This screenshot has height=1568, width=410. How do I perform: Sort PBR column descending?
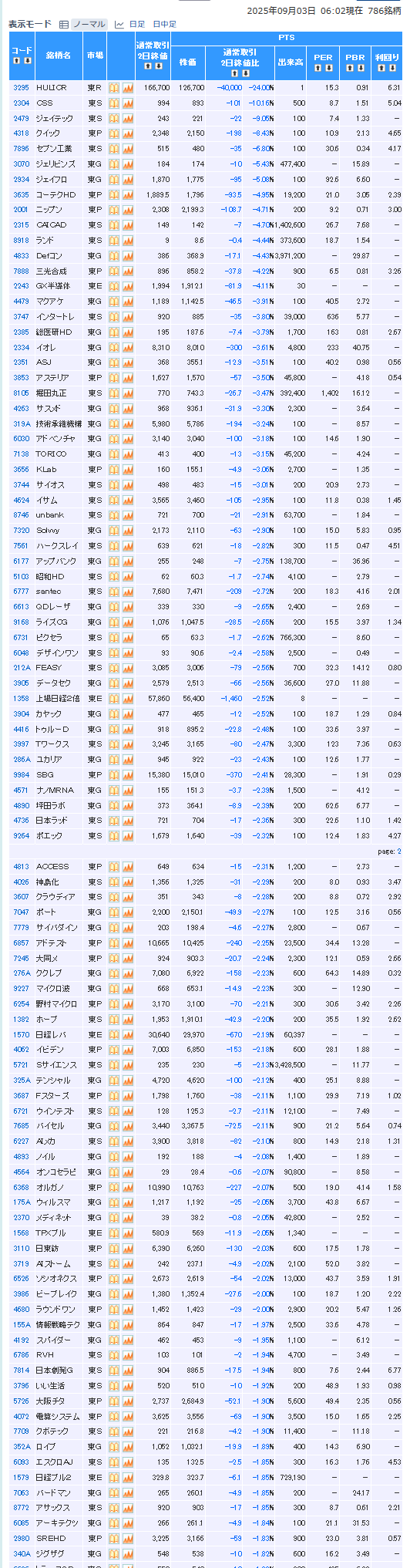(x=360, y=68)
